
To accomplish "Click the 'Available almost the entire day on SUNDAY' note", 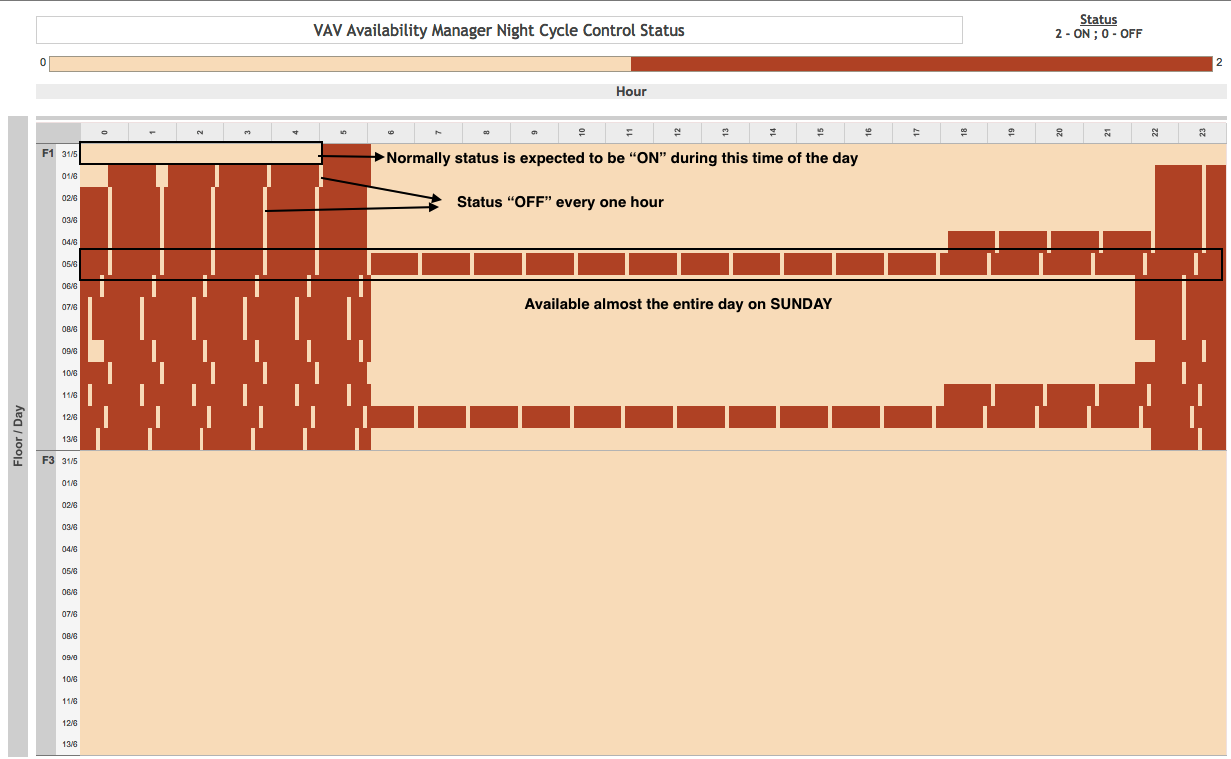I will pos(678,304).
